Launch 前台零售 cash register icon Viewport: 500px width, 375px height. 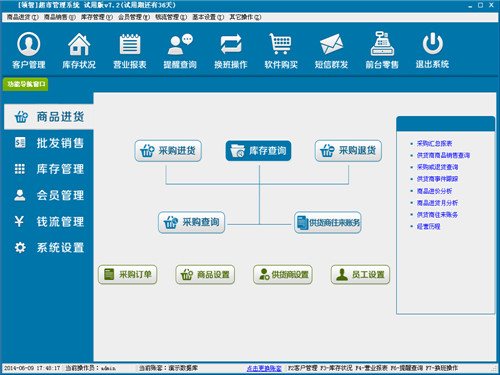382,50
